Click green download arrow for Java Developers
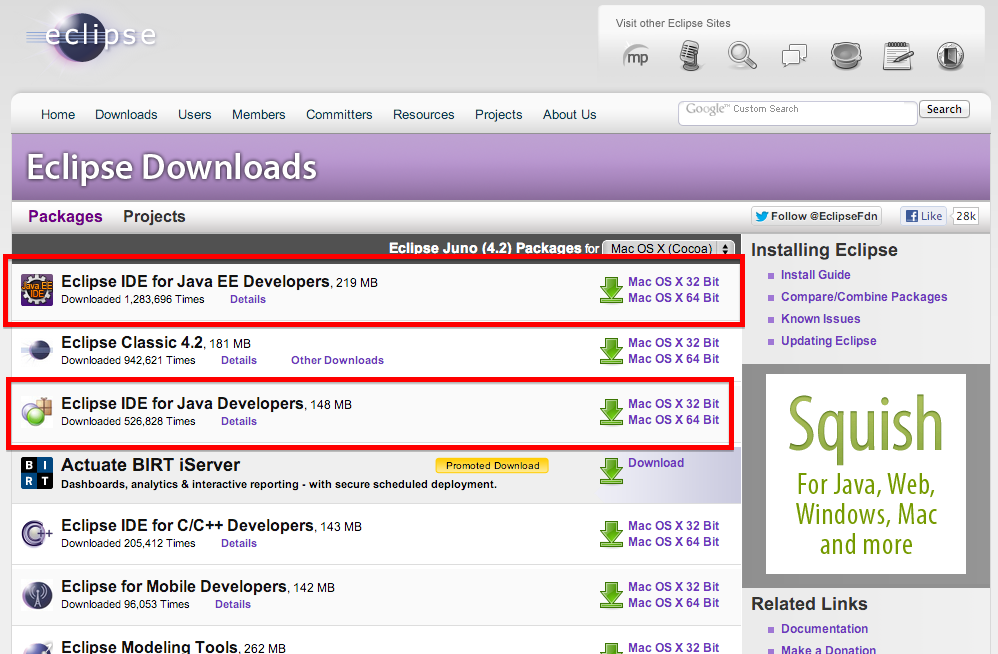Screen dimensions: 998x654 [611, 412]
